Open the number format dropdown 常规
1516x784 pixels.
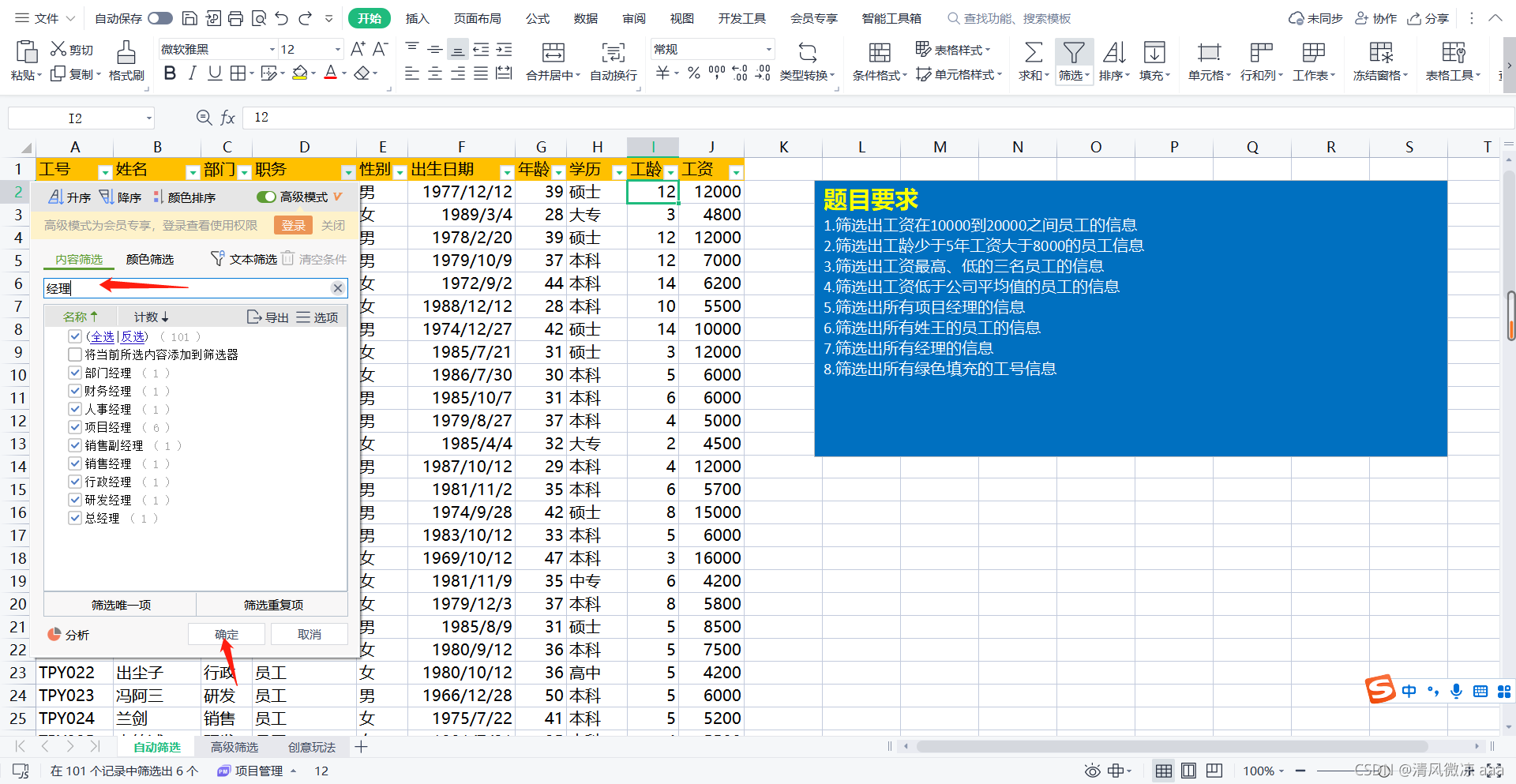click(768, 49)
